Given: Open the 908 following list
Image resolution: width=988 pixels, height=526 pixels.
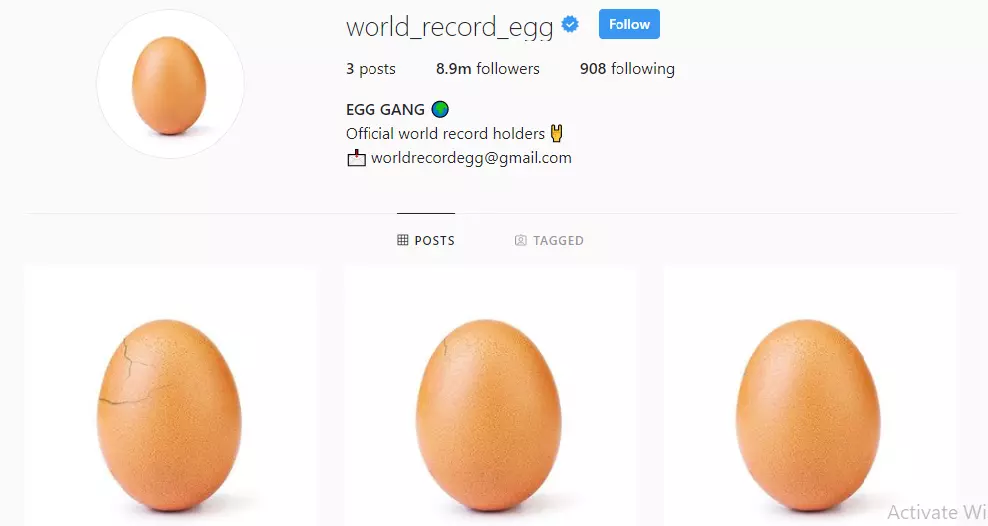Looking at the screenshot, I should [x=627, y=69].
